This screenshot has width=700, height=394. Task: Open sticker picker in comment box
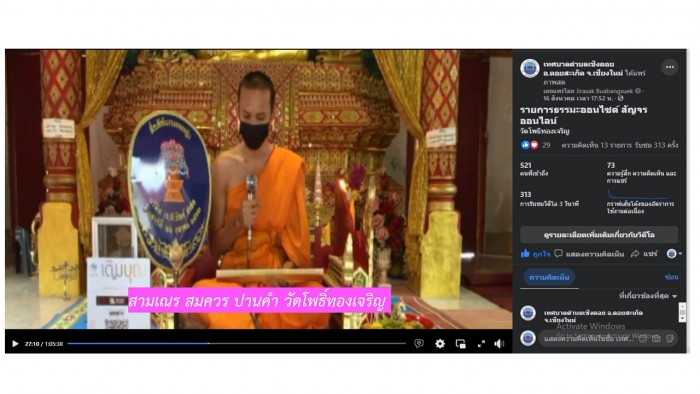pos(670,339)
